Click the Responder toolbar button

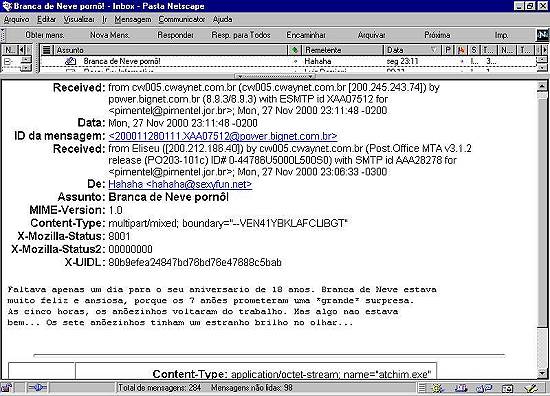coord(175,35)
